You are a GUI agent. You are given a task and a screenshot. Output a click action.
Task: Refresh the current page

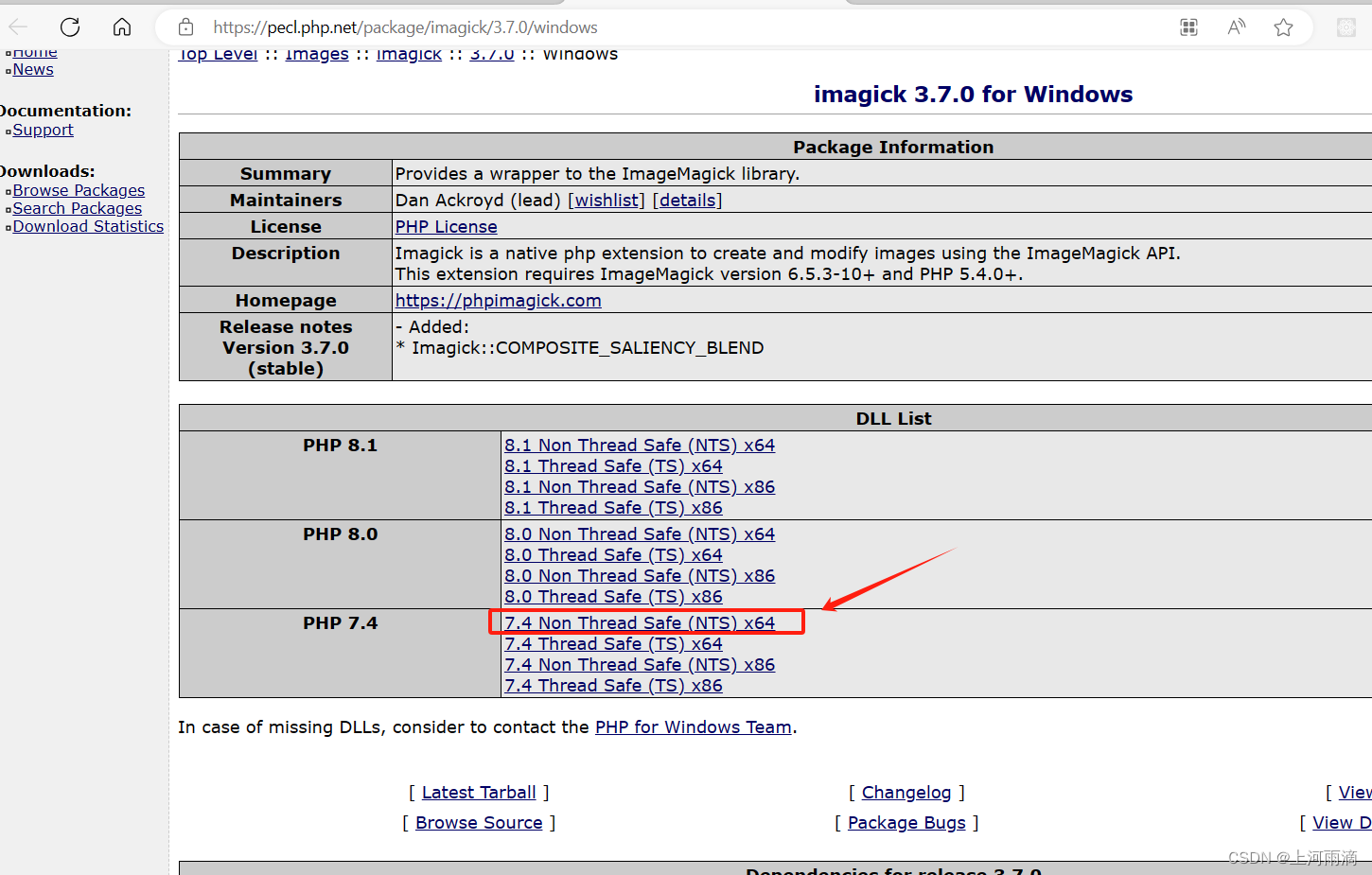pyautogui.click(x=69, y=26)
